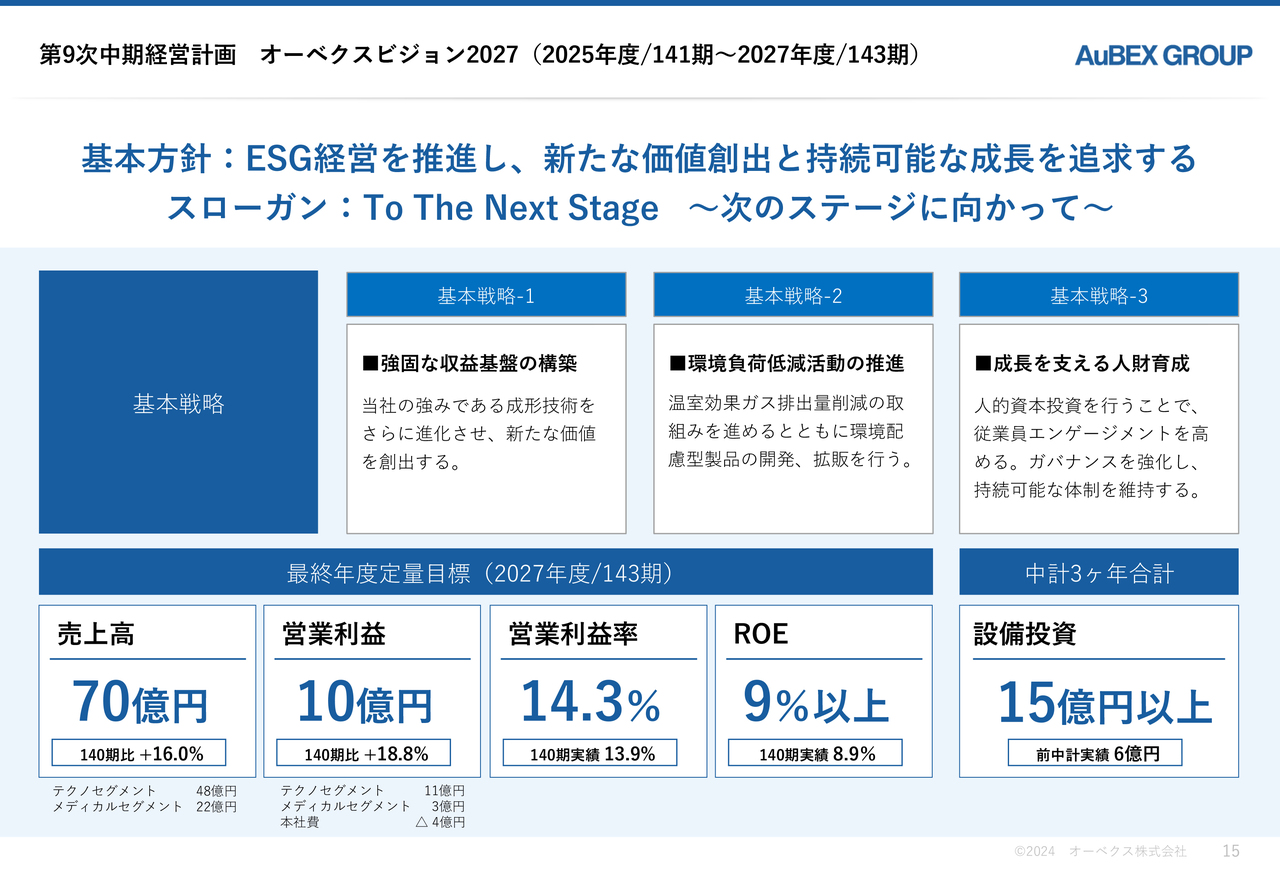Click the 9%以上 ROE value

816,702
